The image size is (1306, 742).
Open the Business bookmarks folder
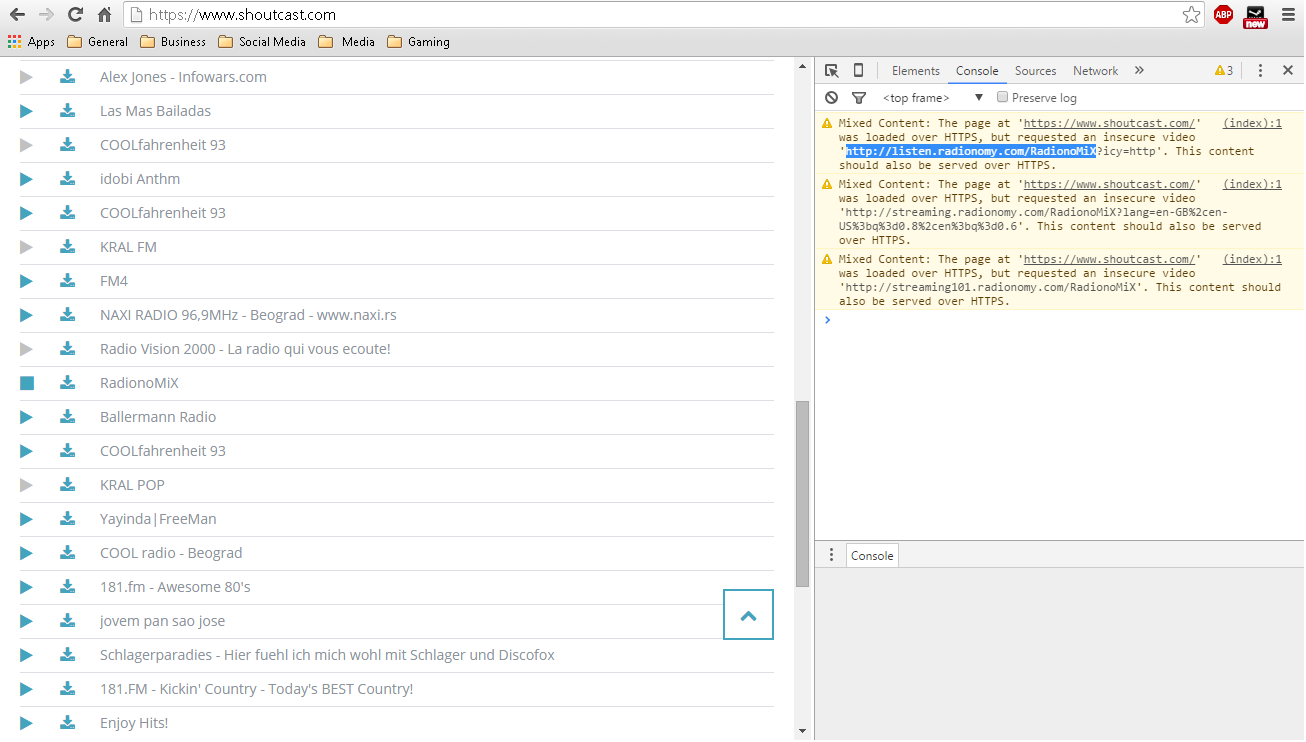tap(173, 42)
